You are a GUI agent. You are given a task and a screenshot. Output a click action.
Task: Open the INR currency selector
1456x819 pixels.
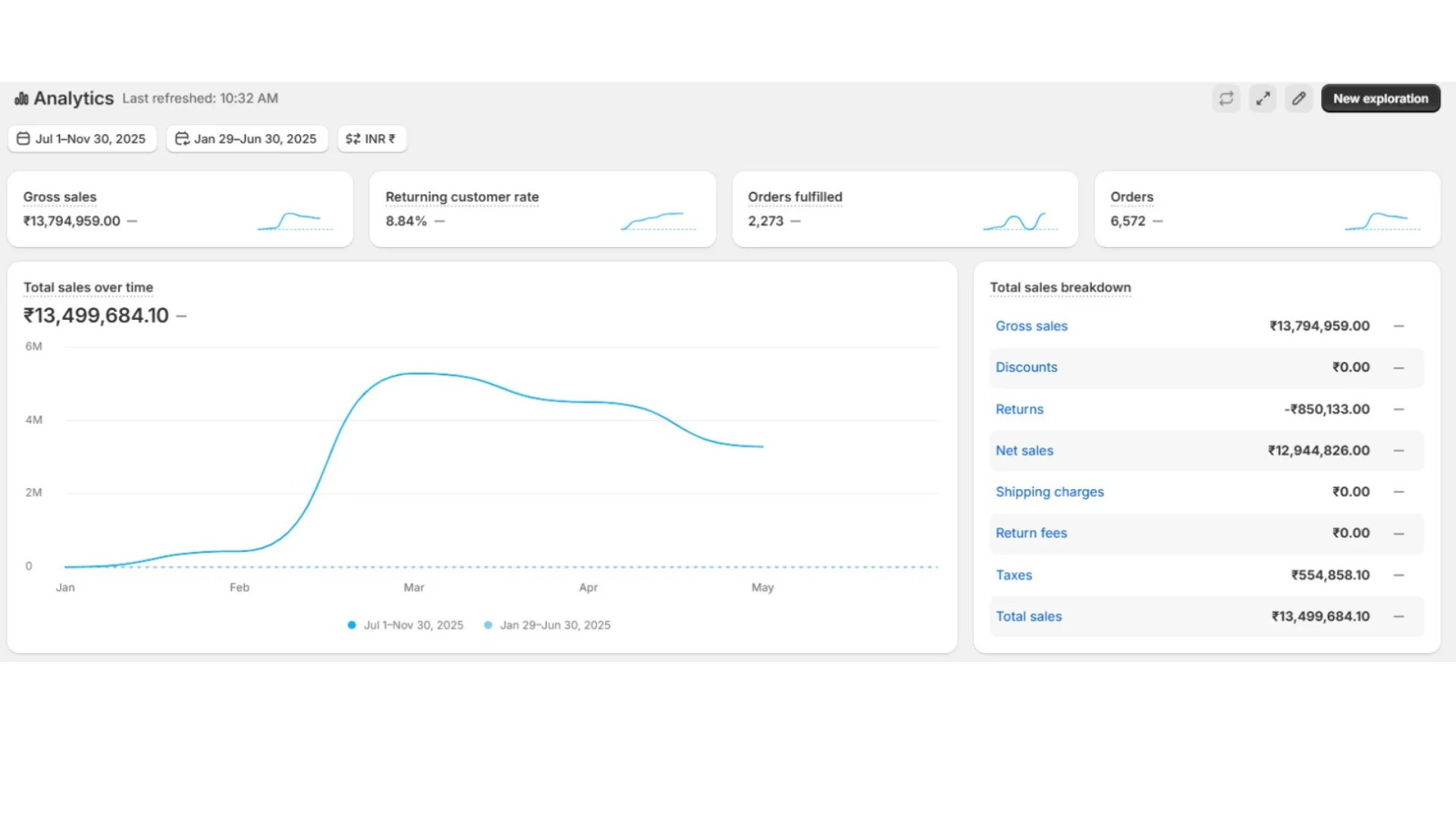372,139
